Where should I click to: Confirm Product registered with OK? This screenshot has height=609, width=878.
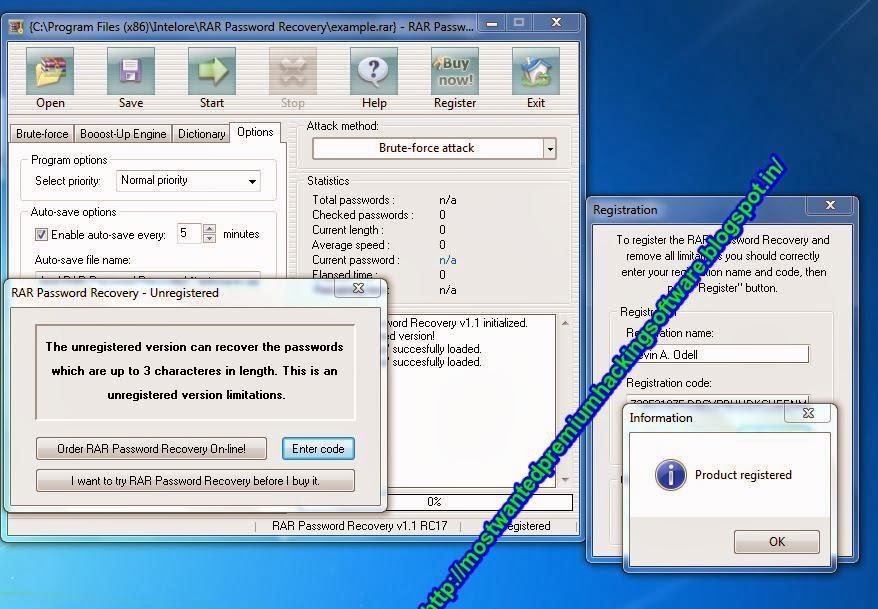coord(777,542)
